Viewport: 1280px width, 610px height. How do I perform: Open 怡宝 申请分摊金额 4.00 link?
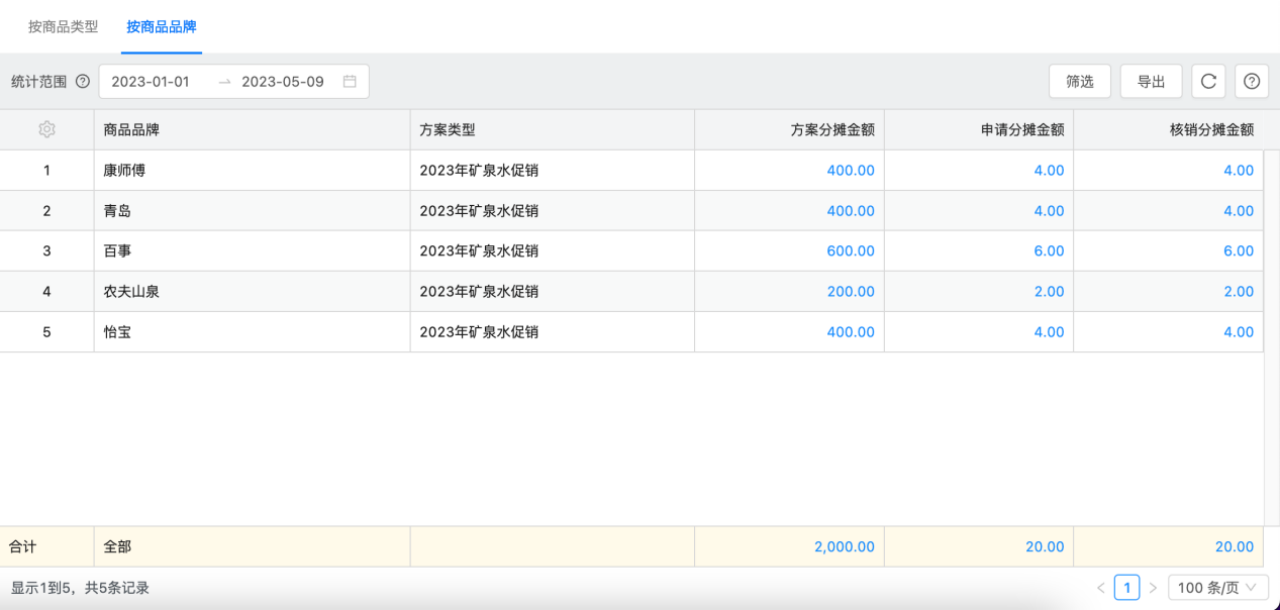tap(1049, 332)
